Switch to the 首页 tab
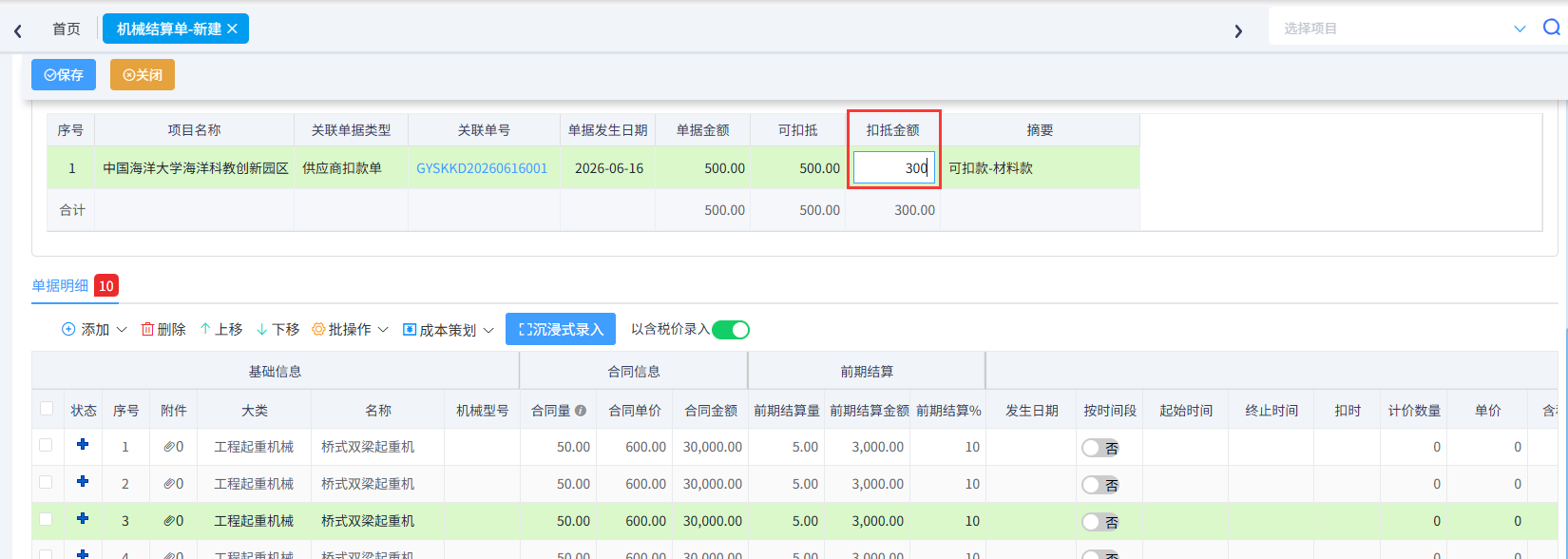The height and width of the screenshot is (559, 1568). (67, 29)
